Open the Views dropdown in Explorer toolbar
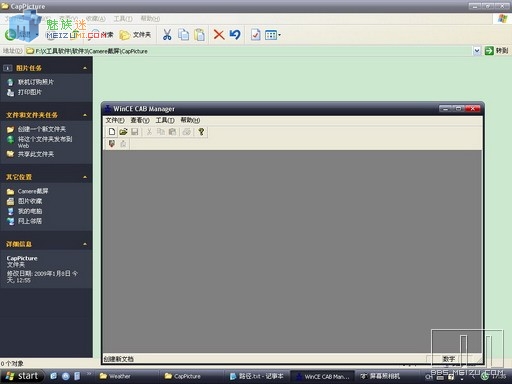512x384 pixels. [272, 35]
